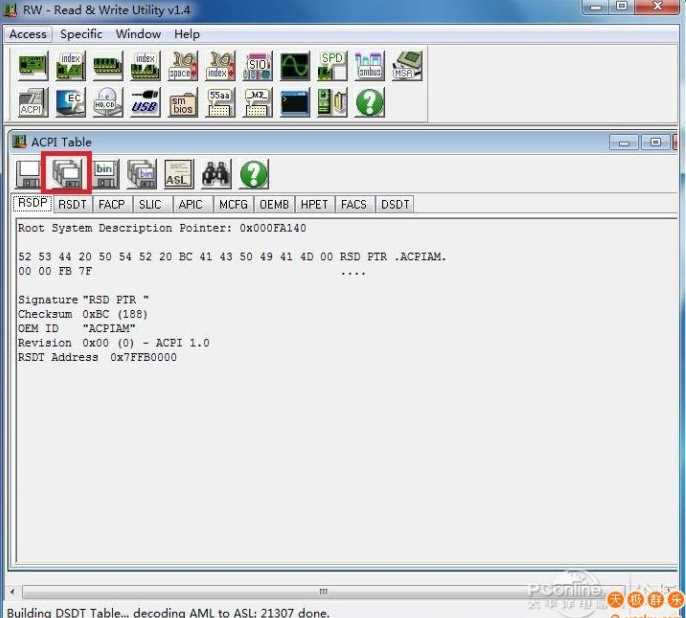
Task: Click Save floppy icon in ACPI Table toolbar
Action: click(x=29, y=174)
